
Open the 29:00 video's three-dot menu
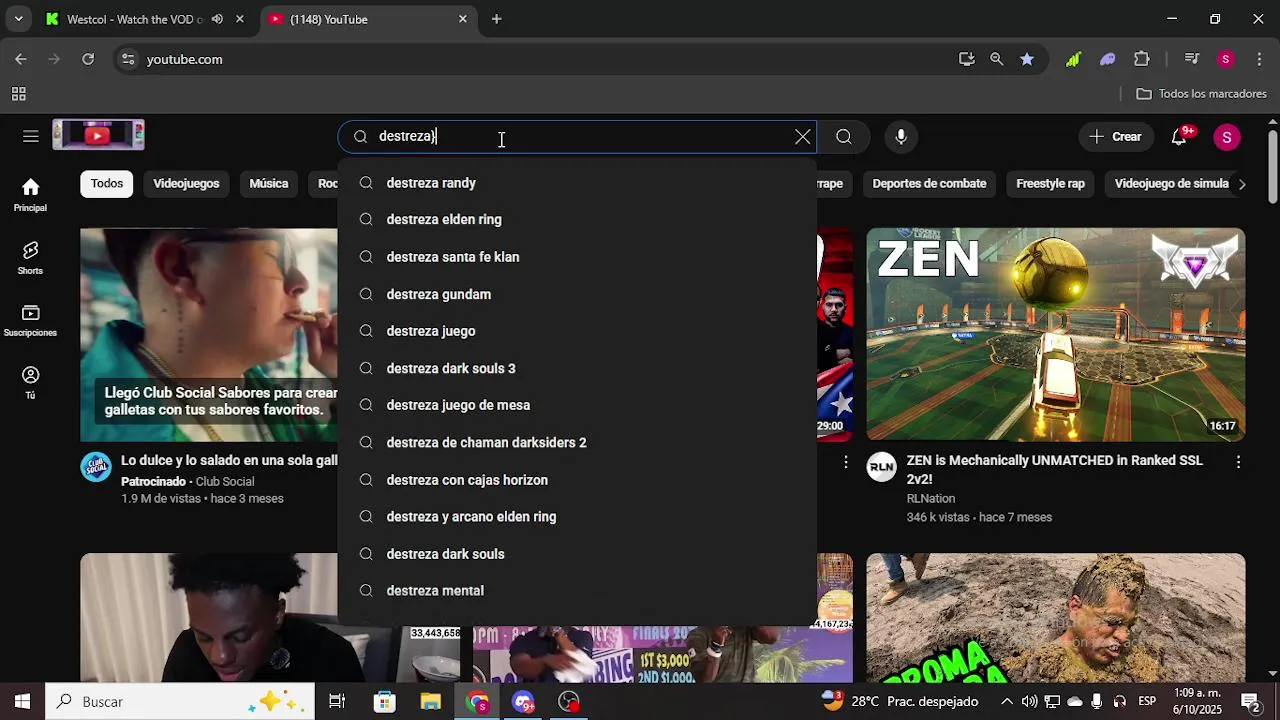pos(846,462)
